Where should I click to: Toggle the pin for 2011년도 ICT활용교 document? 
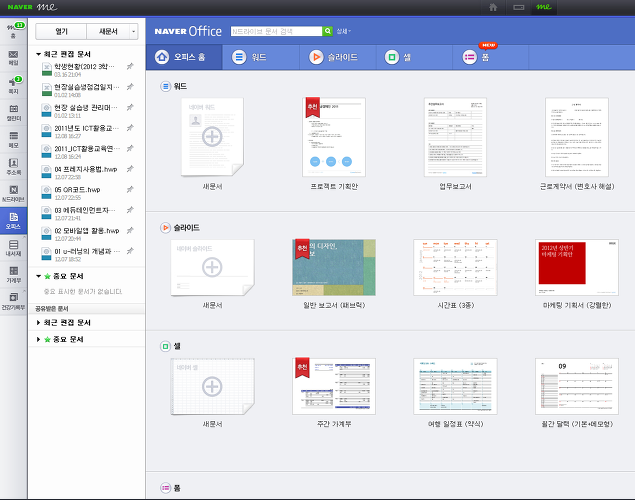tap(130, 128)
